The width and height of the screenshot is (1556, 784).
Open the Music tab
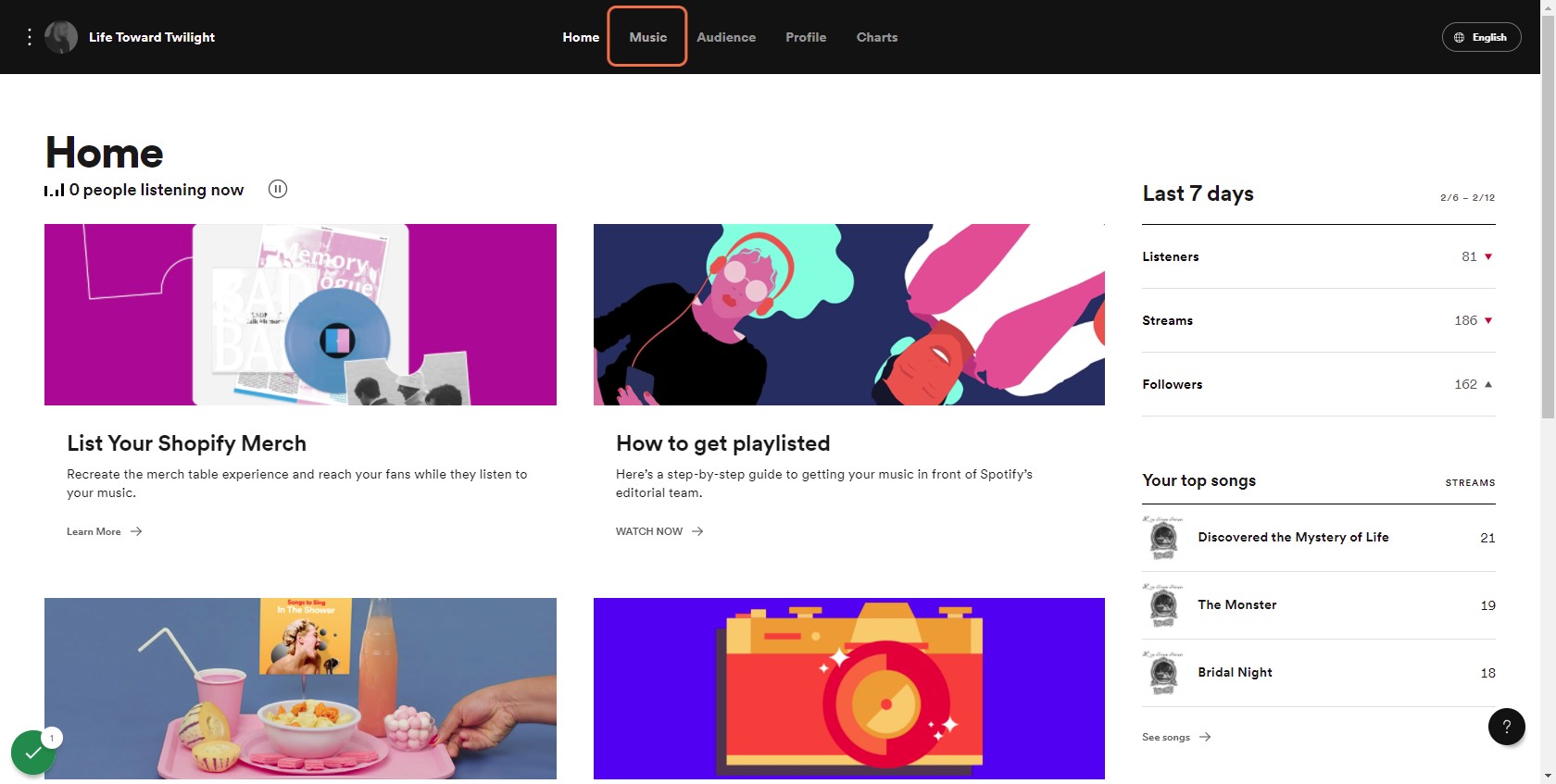(x=647, y=37)
